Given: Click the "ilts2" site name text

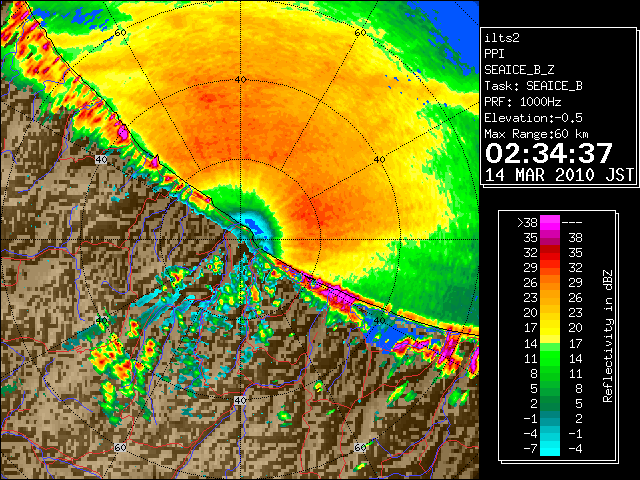Looking at the screenshot, I should click(502, 38).
